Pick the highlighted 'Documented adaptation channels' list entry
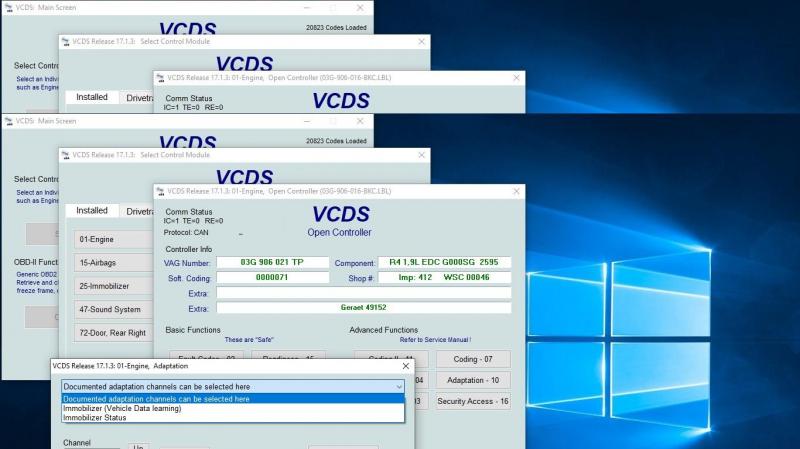 tap(233, 399)
